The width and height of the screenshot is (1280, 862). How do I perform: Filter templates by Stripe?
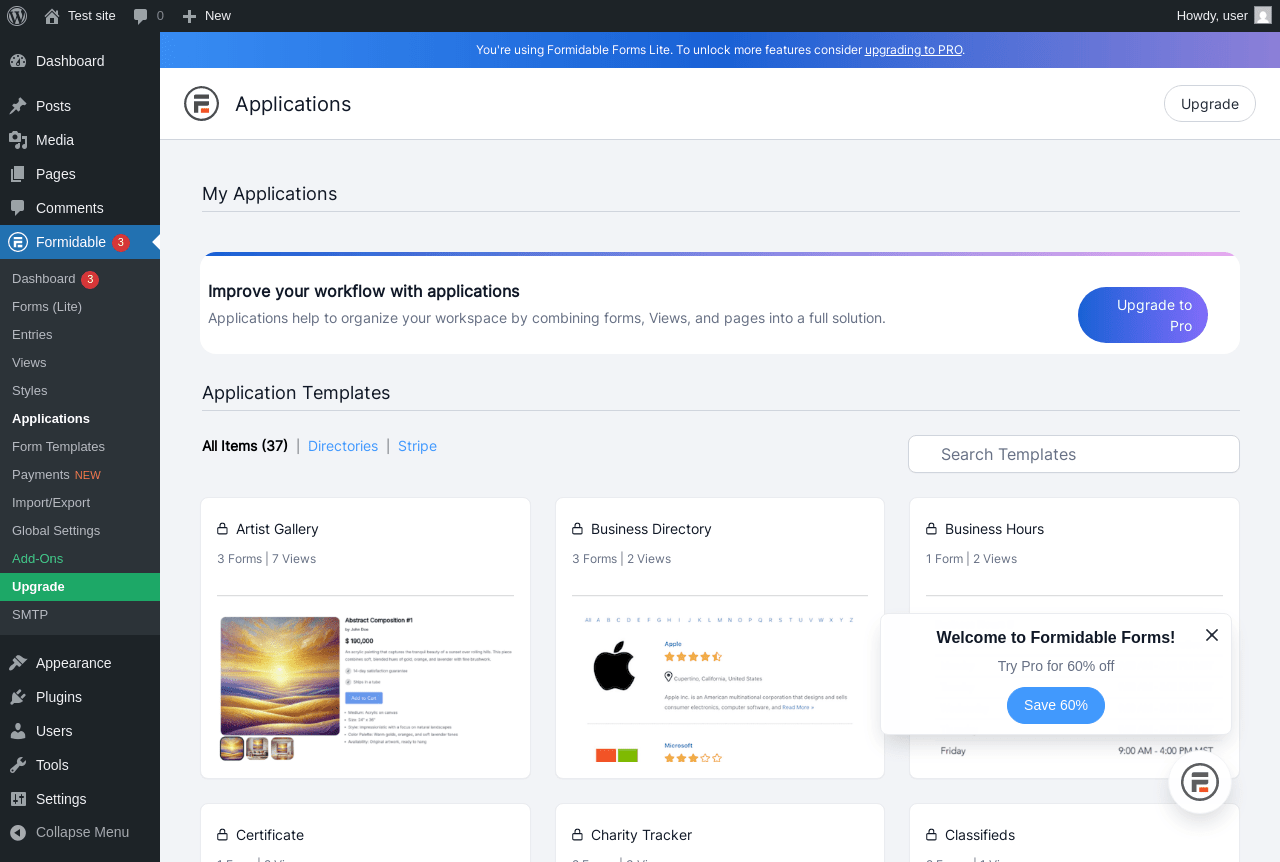coord(417,446)
